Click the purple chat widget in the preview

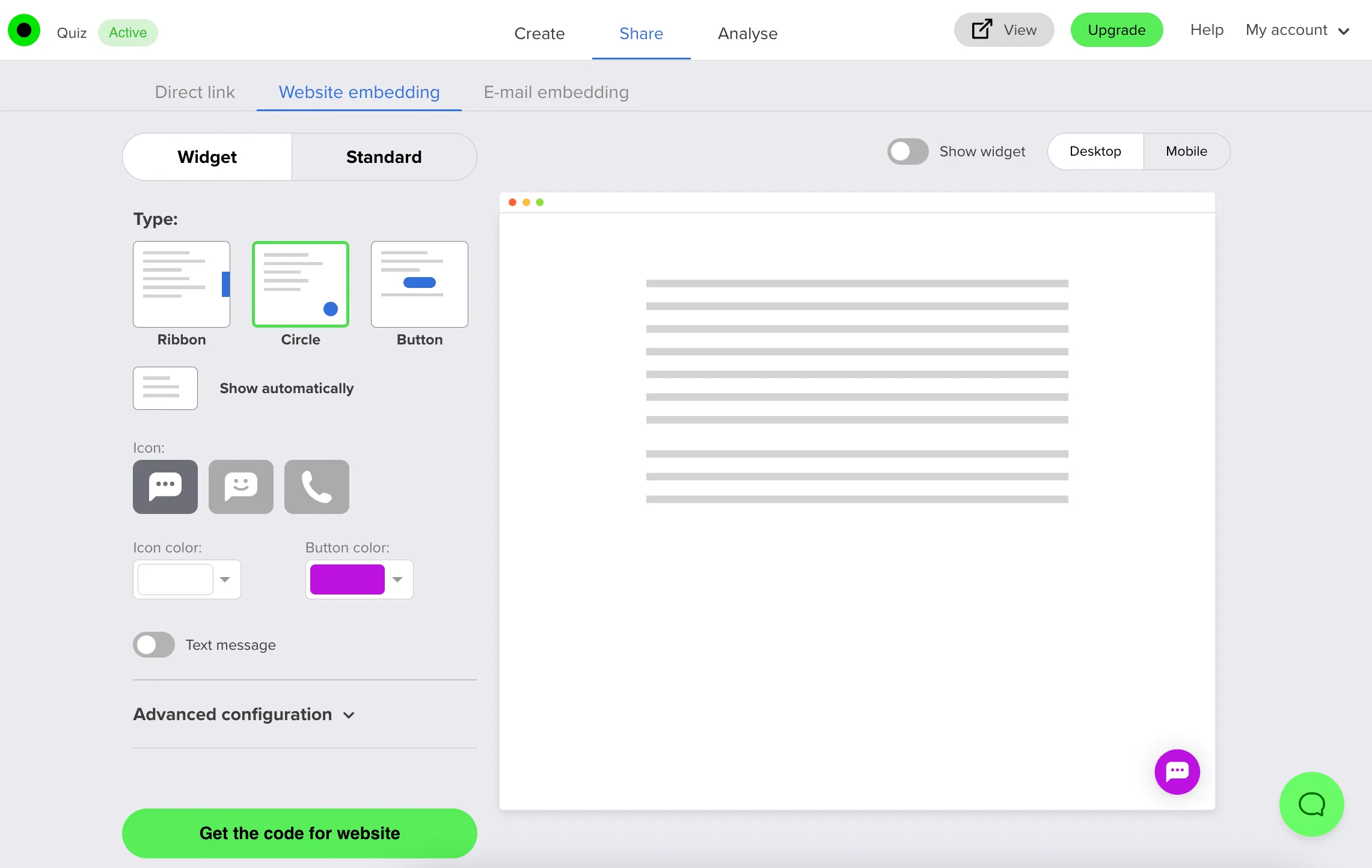(x=1177, y=771)
